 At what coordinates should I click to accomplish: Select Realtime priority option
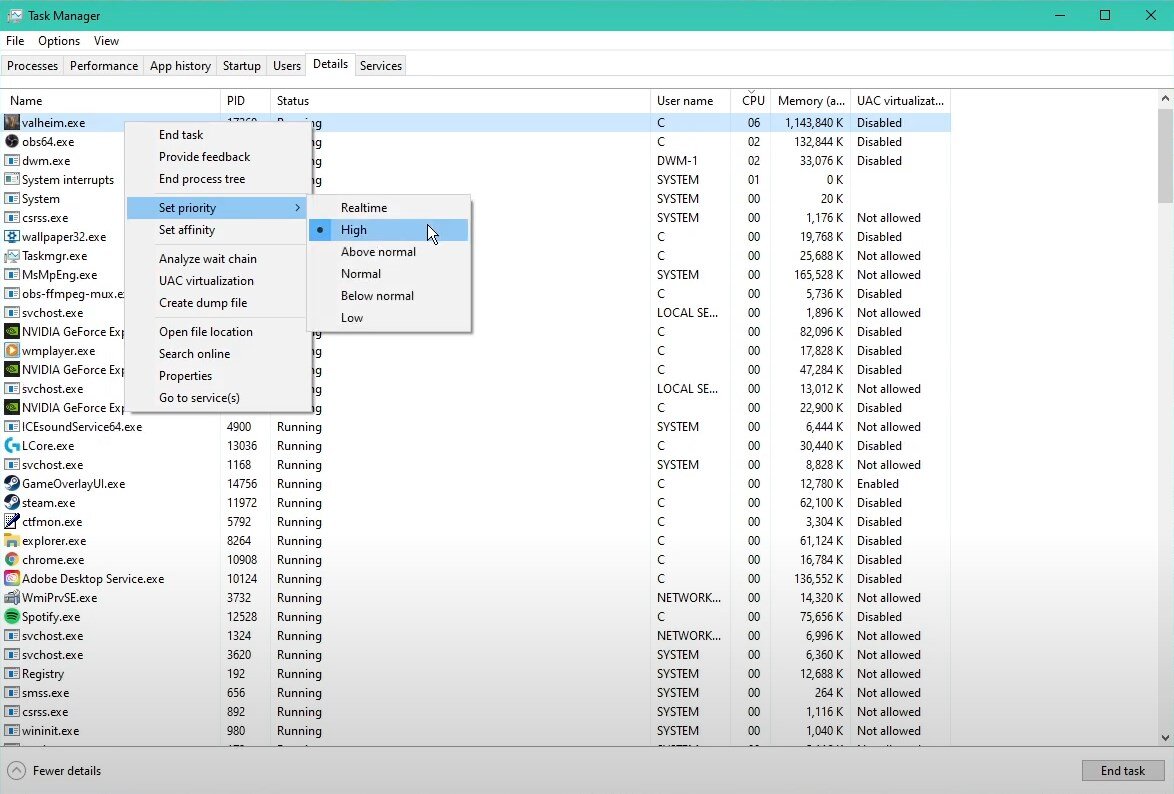pos(364,208)
